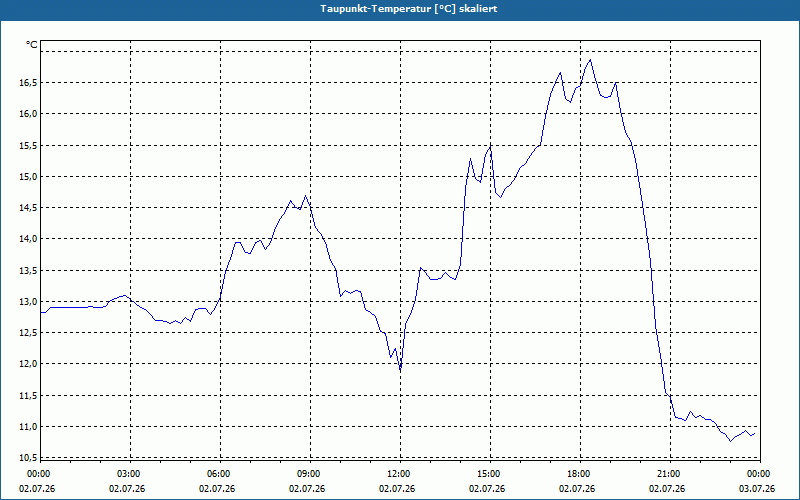Select the 13,0 y-axis label
This screenshot has width=800, height=500.
click(x=29, y=302)
